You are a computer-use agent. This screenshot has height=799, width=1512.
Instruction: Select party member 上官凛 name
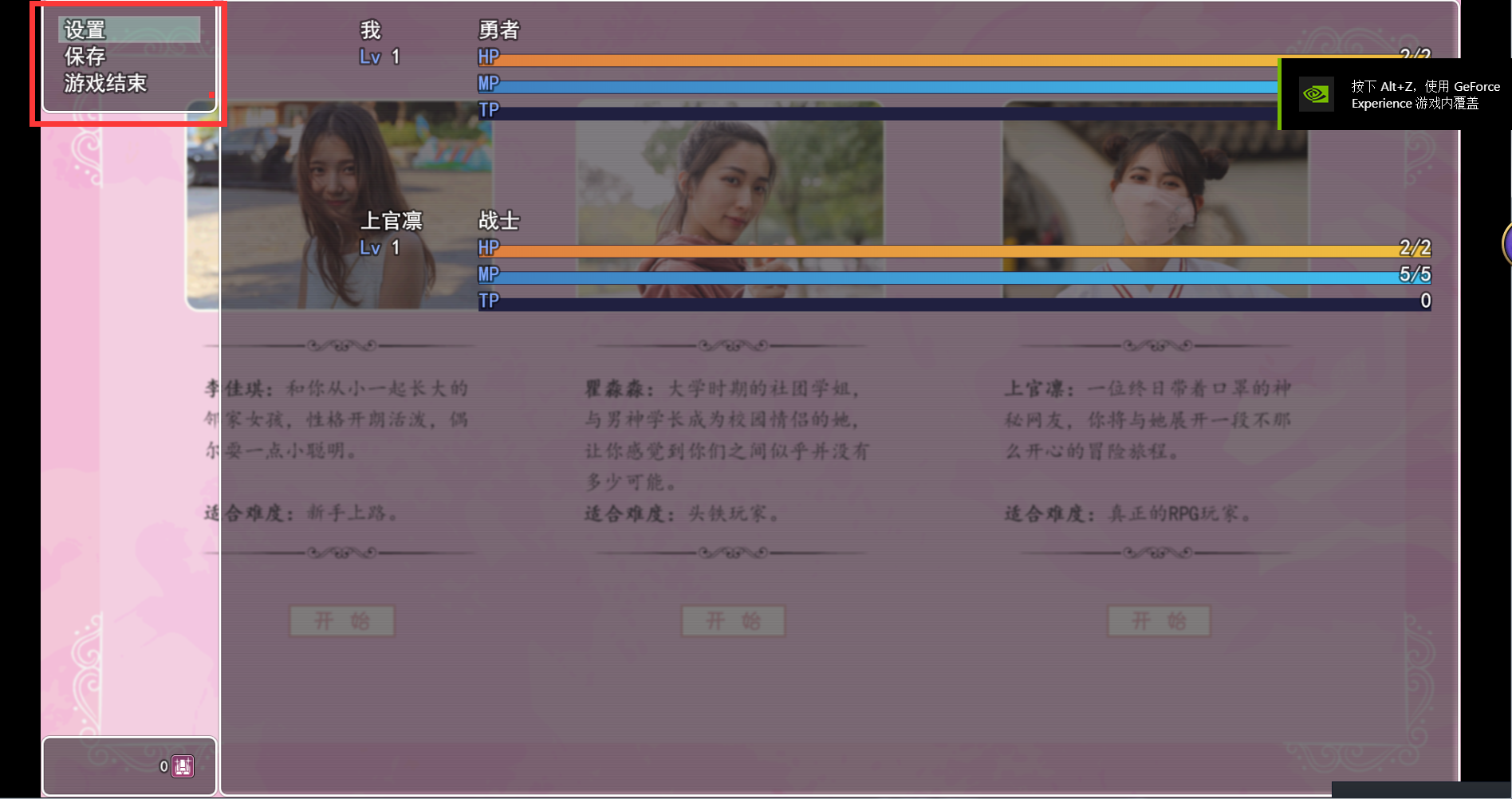(392, 221)
